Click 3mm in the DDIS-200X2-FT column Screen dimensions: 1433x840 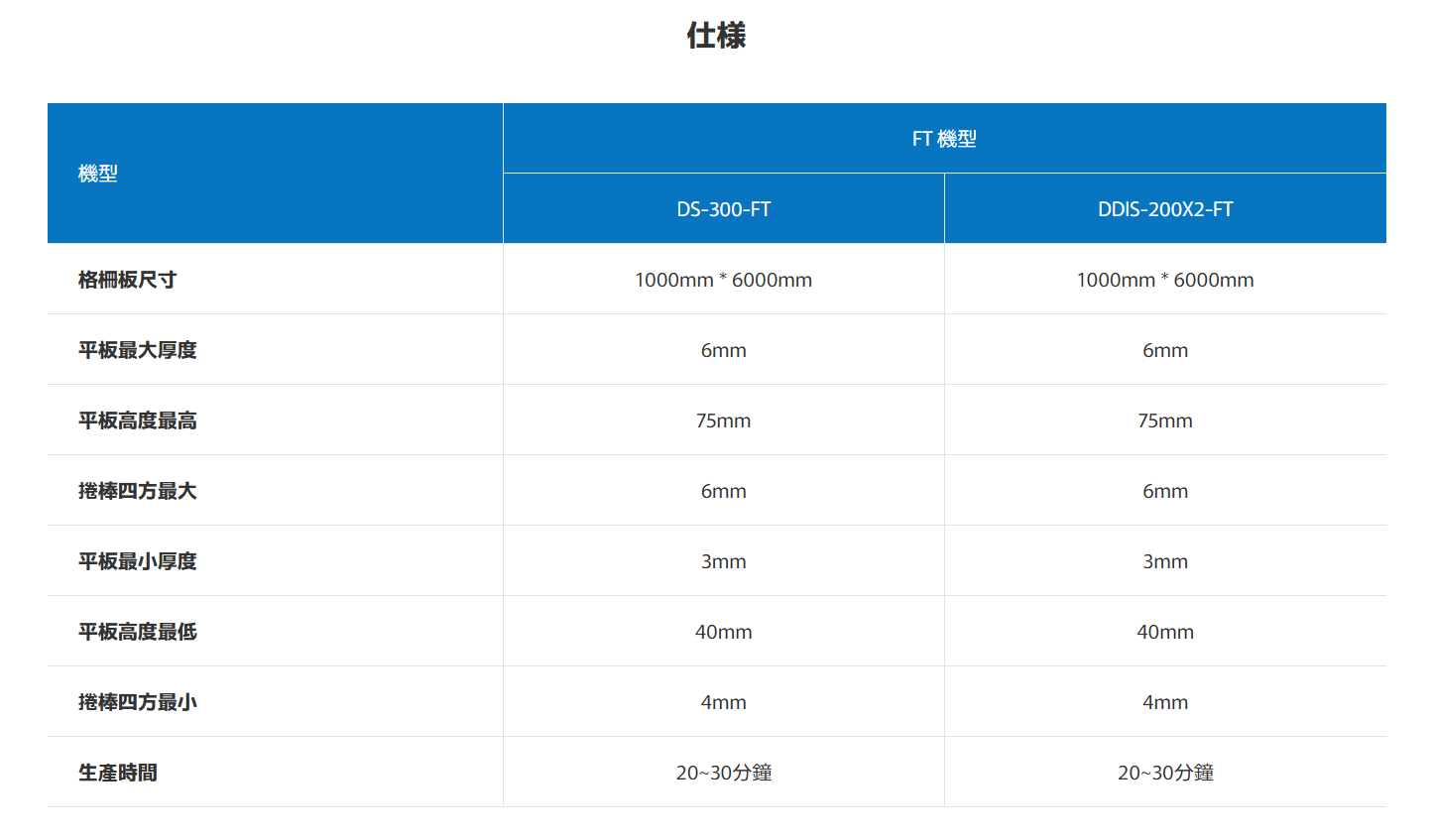click(1165, 561)
